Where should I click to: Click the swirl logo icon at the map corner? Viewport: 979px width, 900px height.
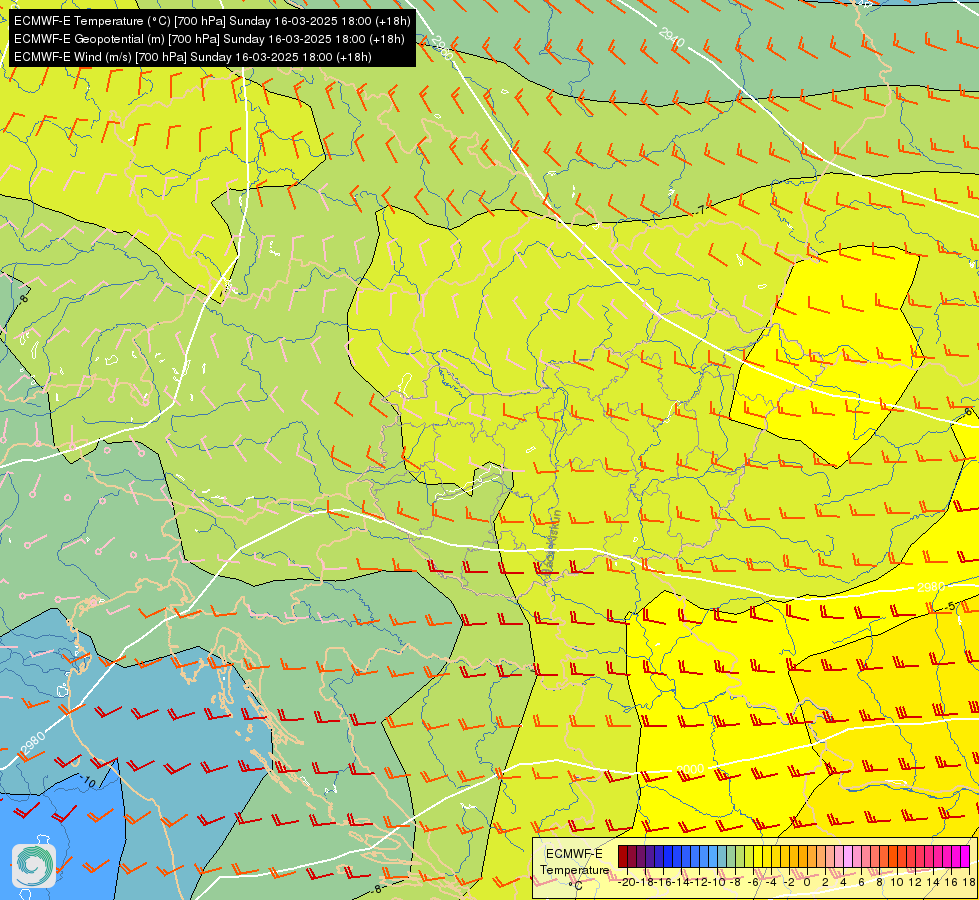point(34,866)
